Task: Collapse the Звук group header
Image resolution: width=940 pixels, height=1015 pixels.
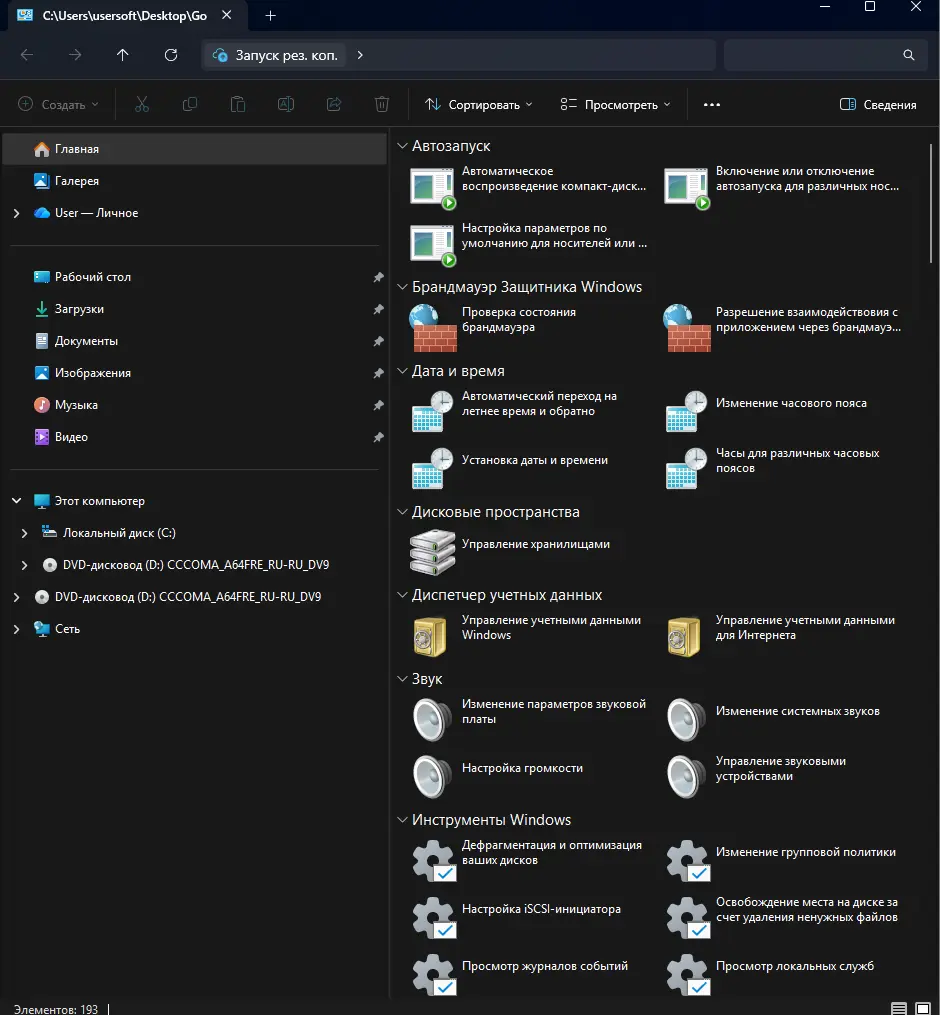Action: (x=403, y=679)
